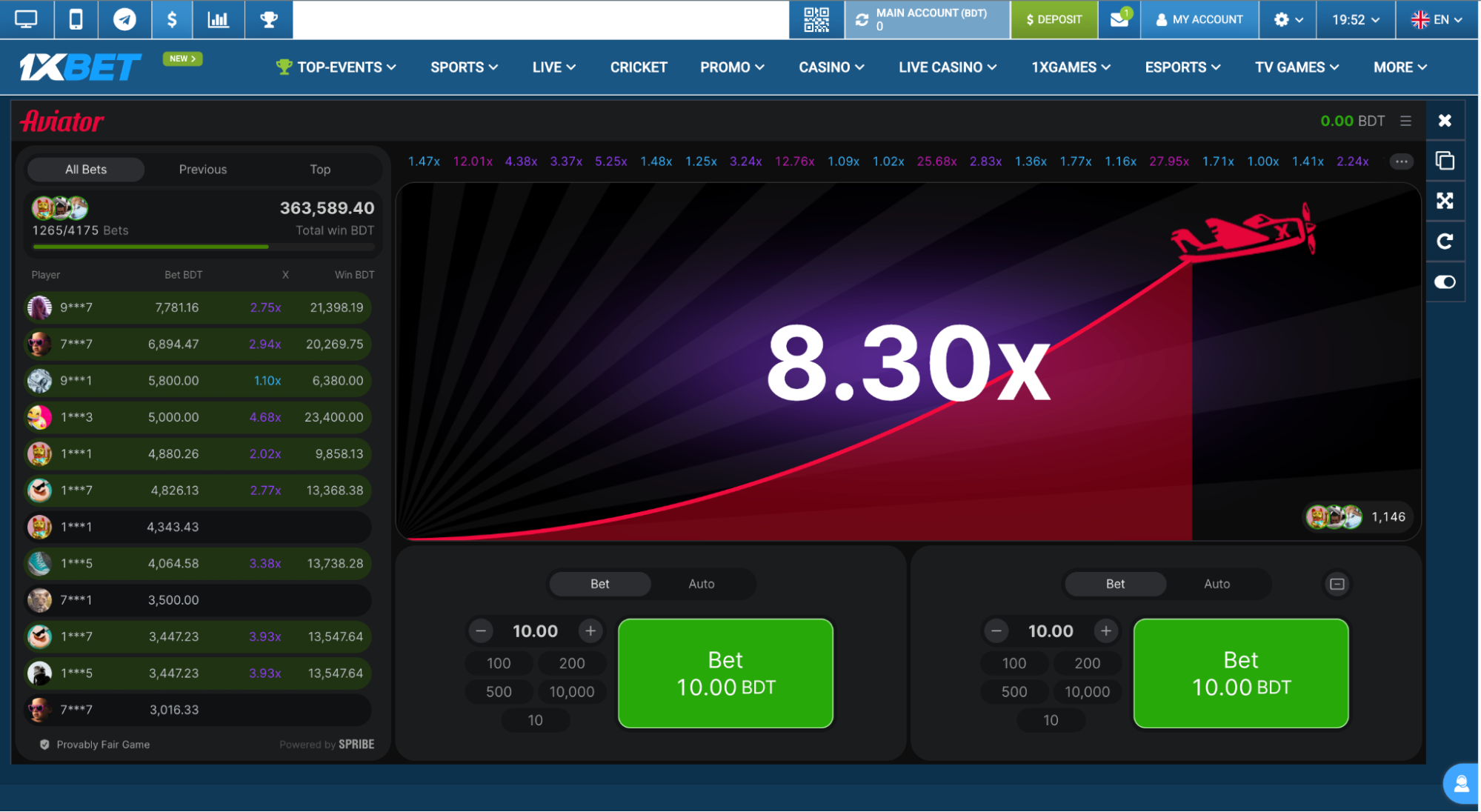Open the Telegram channel icon
This screenshot has width=1481, height=812.
point(124,20)
